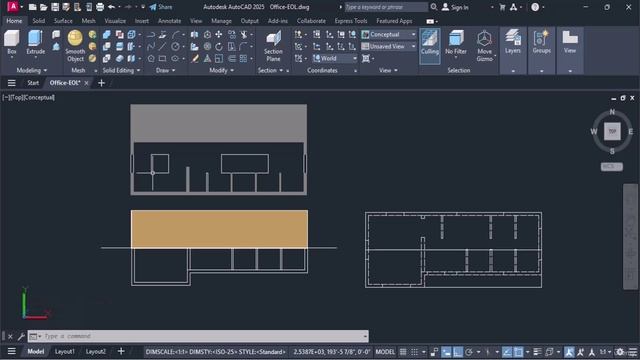
Task: Click the coordinates readout in status bar
Action: (x=331, y=352)
